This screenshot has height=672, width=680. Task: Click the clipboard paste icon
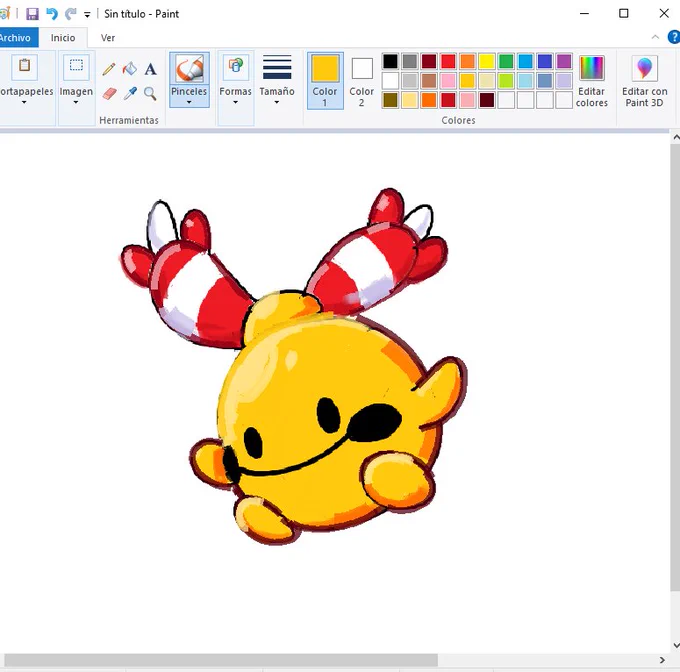click(x=24, y=66)
